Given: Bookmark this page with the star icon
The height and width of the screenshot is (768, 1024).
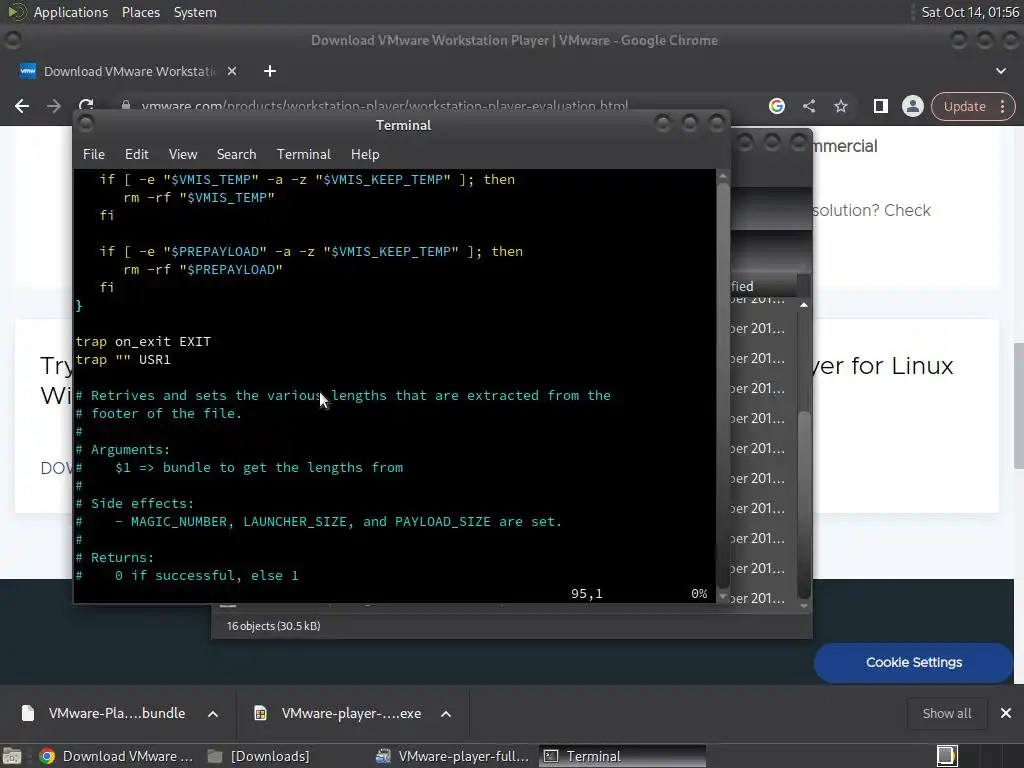Looking at the screenshot, I should pos(840,106).
